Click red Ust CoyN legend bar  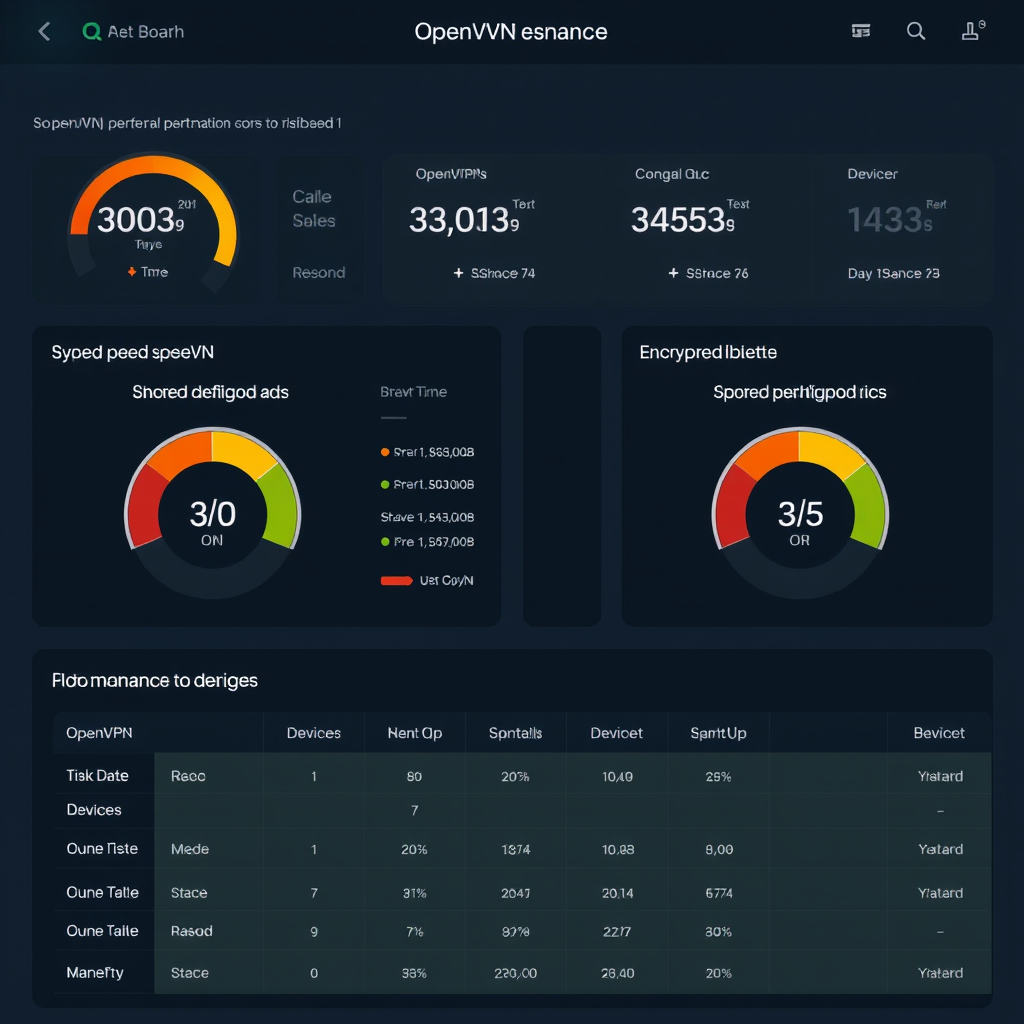(396, 581)
